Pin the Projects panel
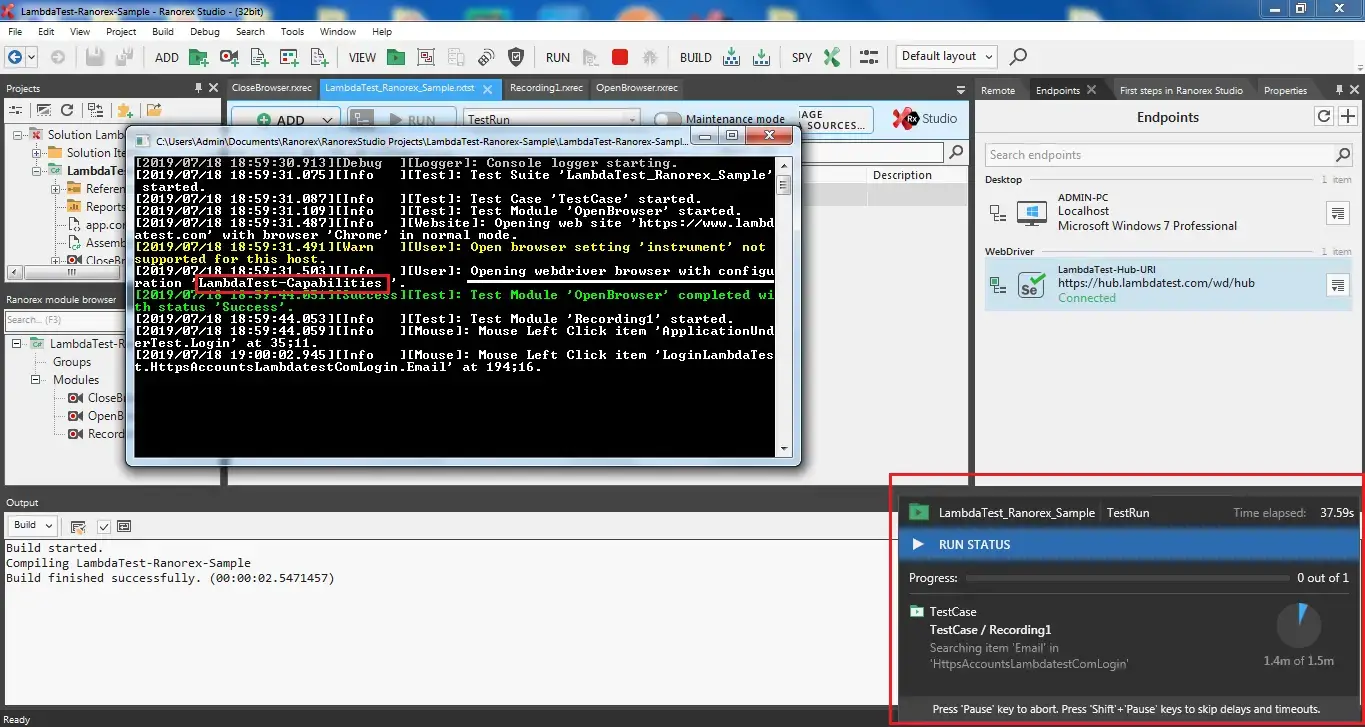This screenshot has height=727, width=1365. [x=198, y=88]
